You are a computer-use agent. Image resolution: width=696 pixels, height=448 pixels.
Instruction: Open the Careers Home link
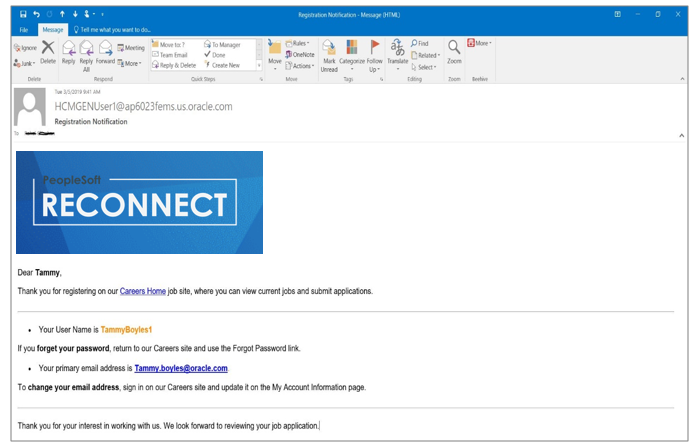click(142, 291)
